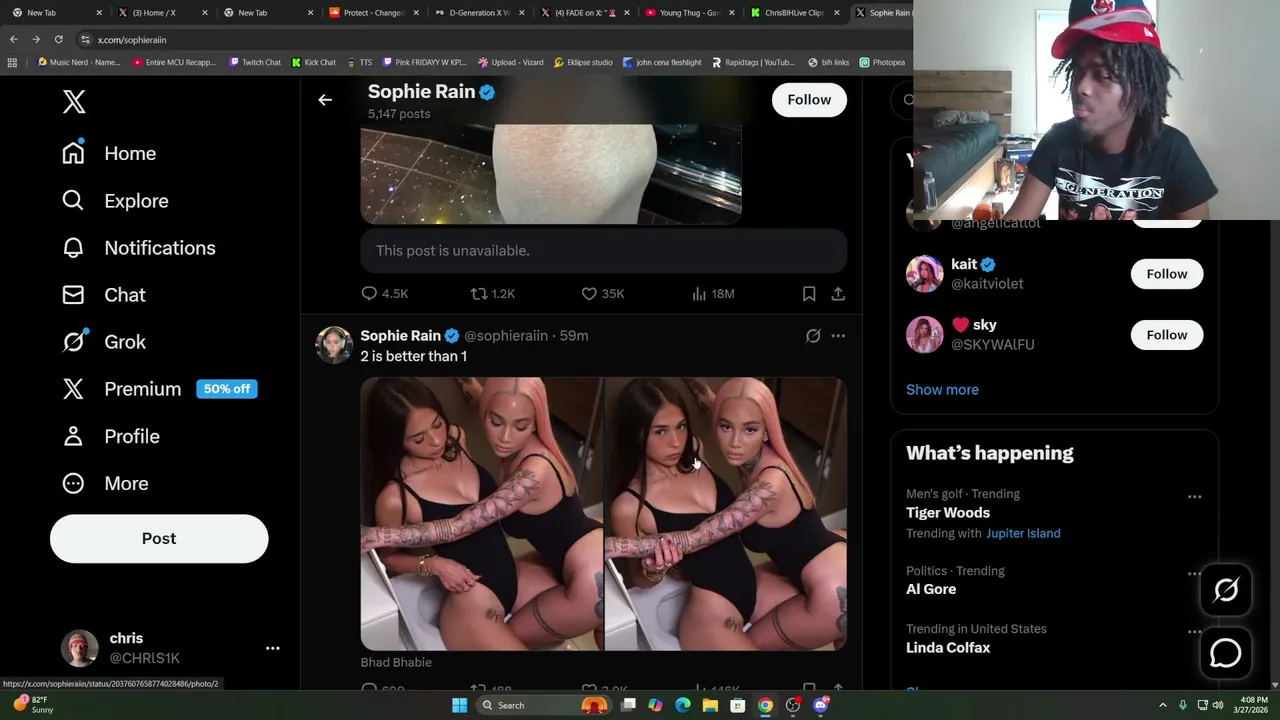Open the three-dot menu on the 59m post

(838, 336)
